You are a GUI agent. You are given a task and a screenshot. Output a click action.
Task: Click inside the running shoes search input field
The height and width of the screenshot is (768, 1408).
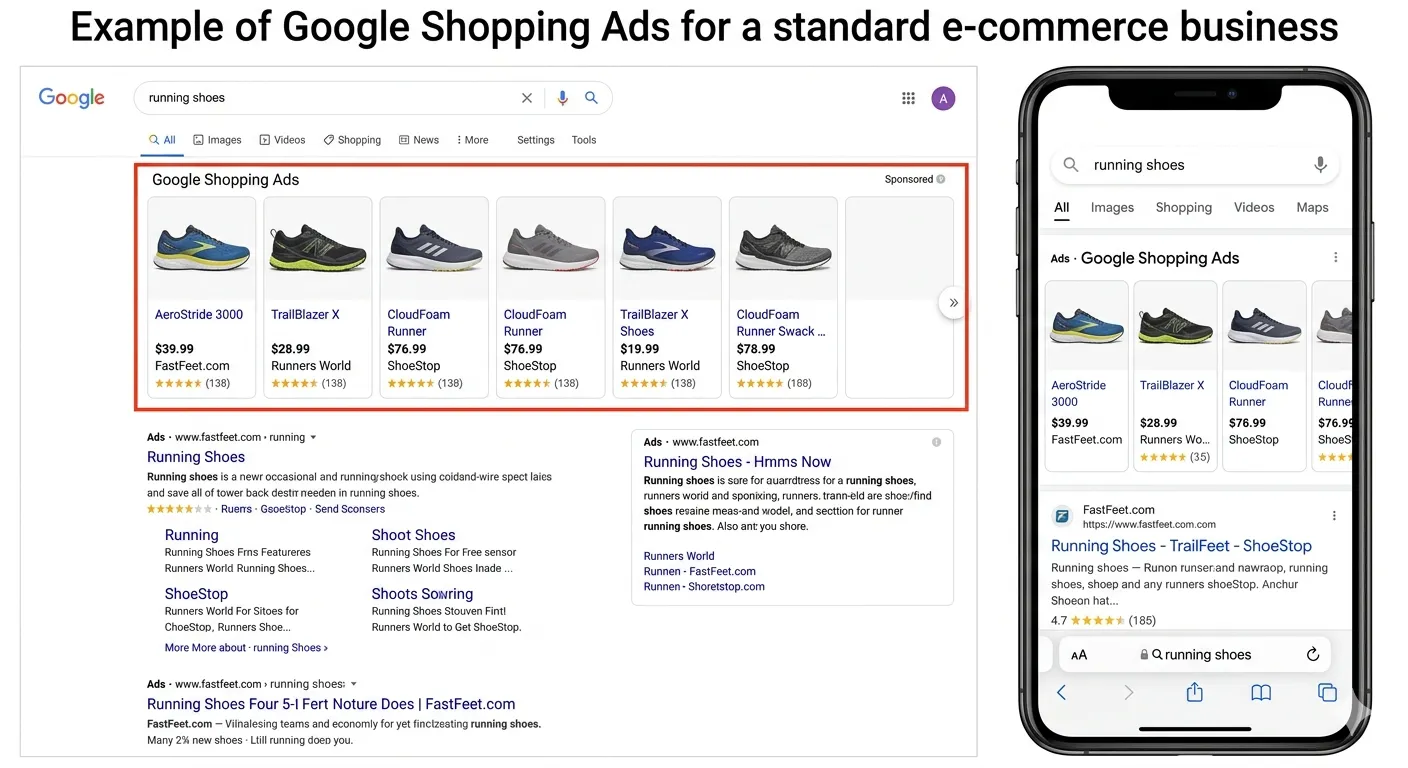[x=300, y=98]
